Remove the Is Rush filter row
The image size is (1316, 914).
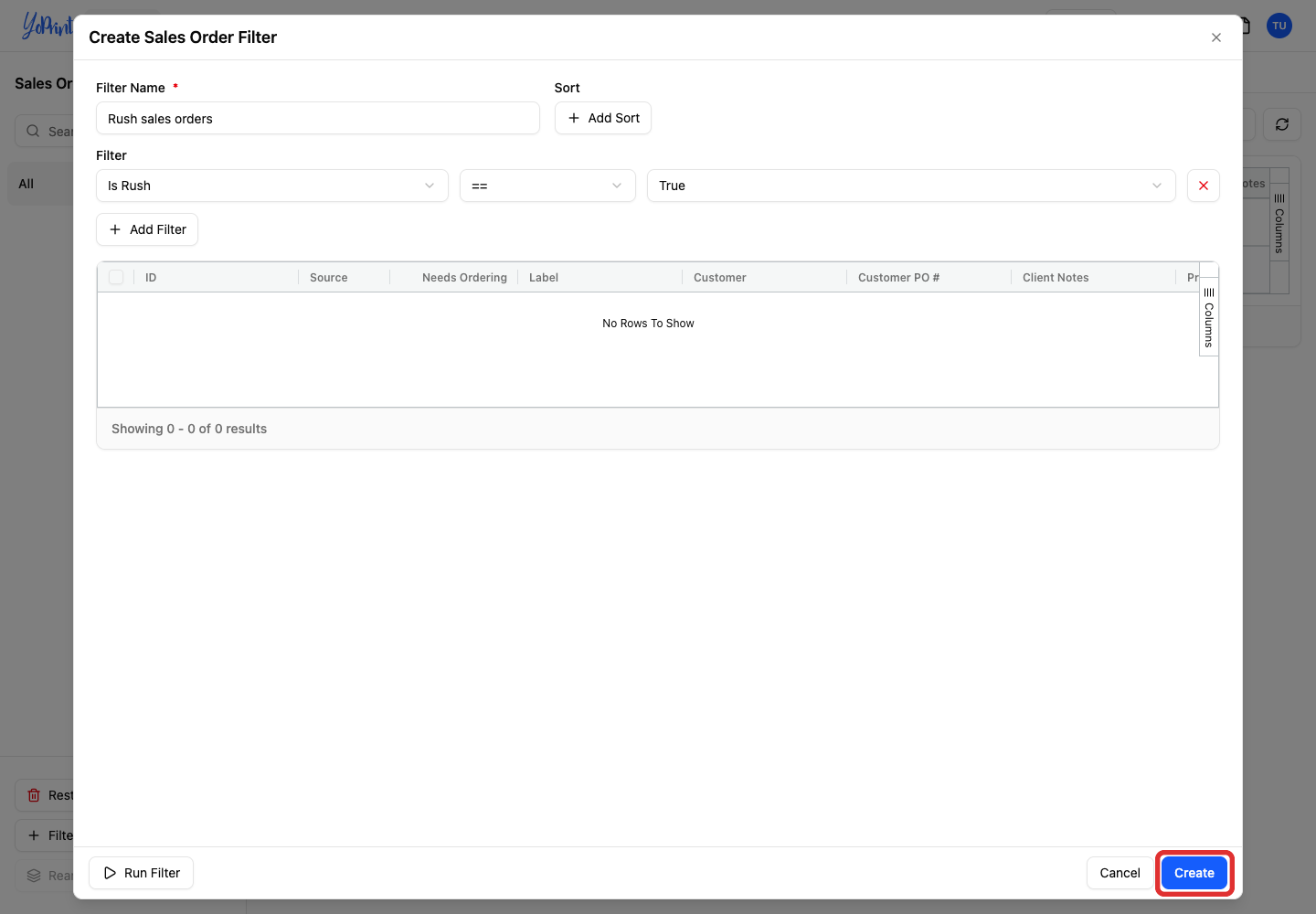tap(1204, 186)
